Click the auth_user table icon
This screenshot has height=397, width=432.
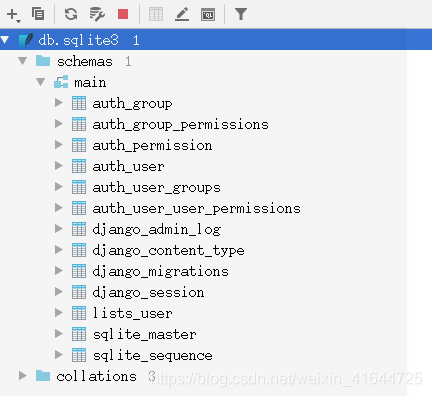tap(79, 166)
